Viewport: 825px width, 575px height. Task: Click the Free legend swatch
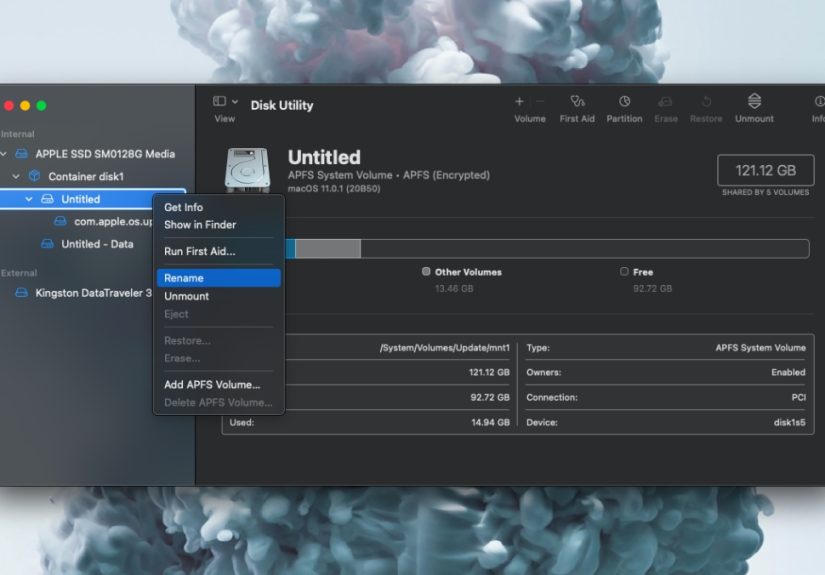pos(624,271)
